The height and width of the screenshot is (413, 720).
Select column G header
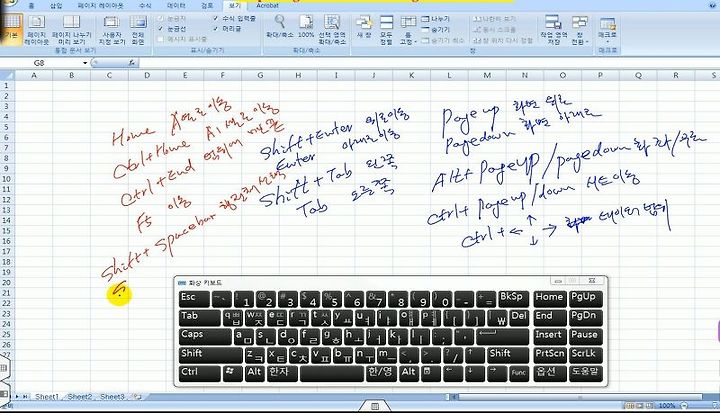pos(260,75)
